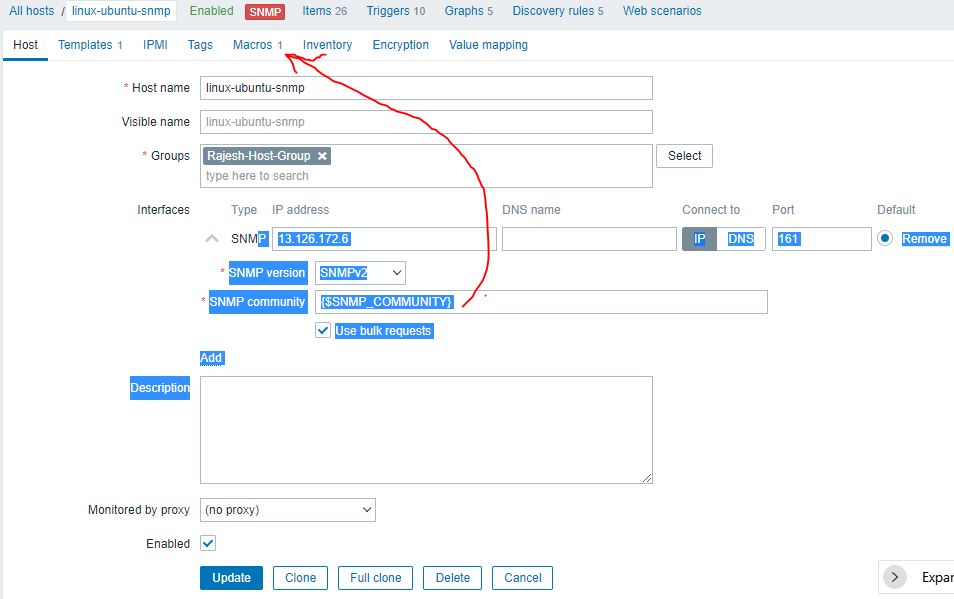Click the Select button for Groups
This screenshot has height=599, width=954.
(x=684, y=156)
